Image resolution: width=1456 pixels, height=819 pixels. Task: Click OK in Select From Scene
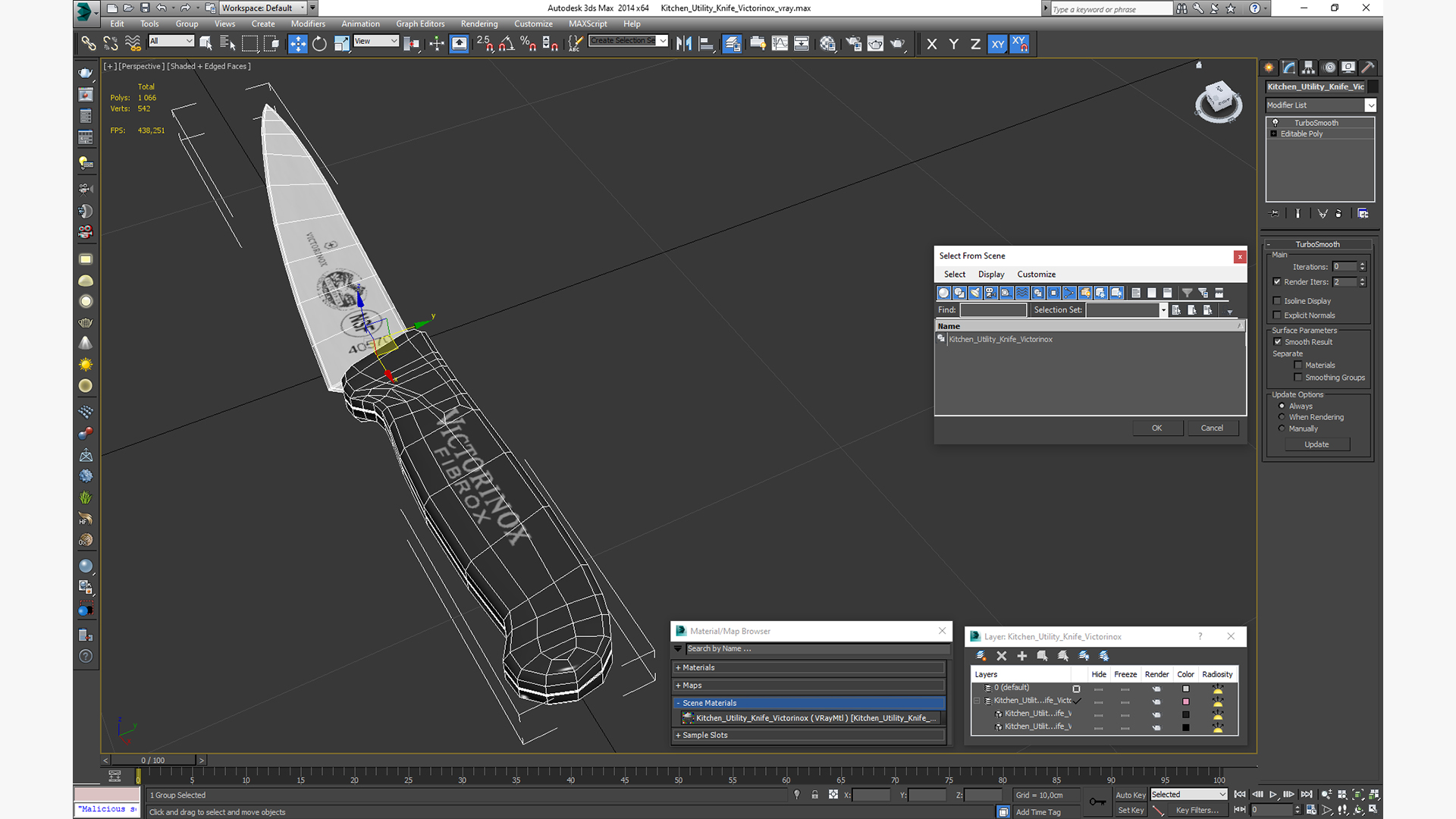coord(1157,428)
